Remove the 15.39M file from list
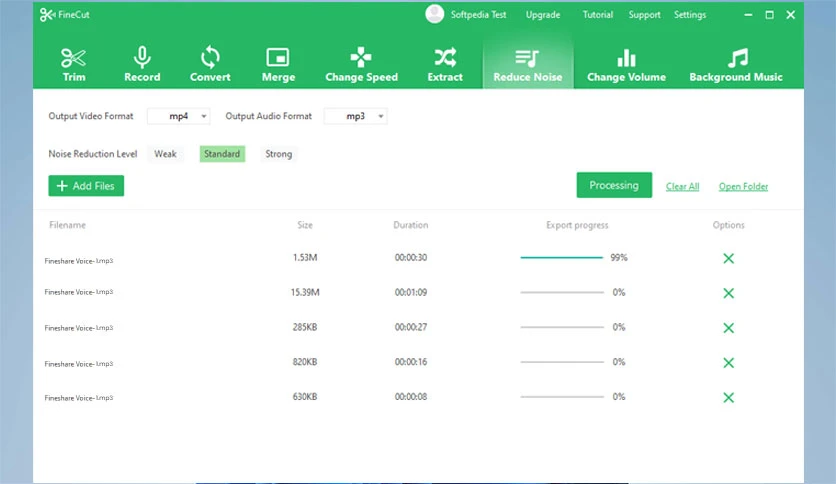The image size is (836, 484). point(728,293)
